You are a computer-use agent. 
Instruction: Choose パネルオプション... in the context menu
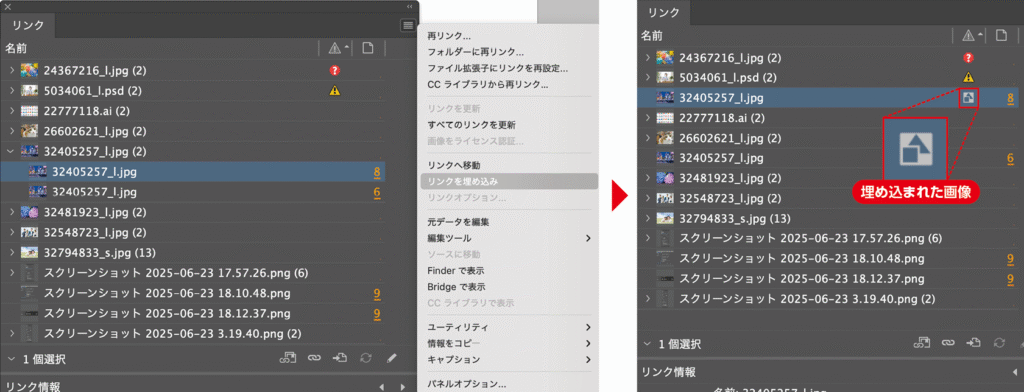466,384
